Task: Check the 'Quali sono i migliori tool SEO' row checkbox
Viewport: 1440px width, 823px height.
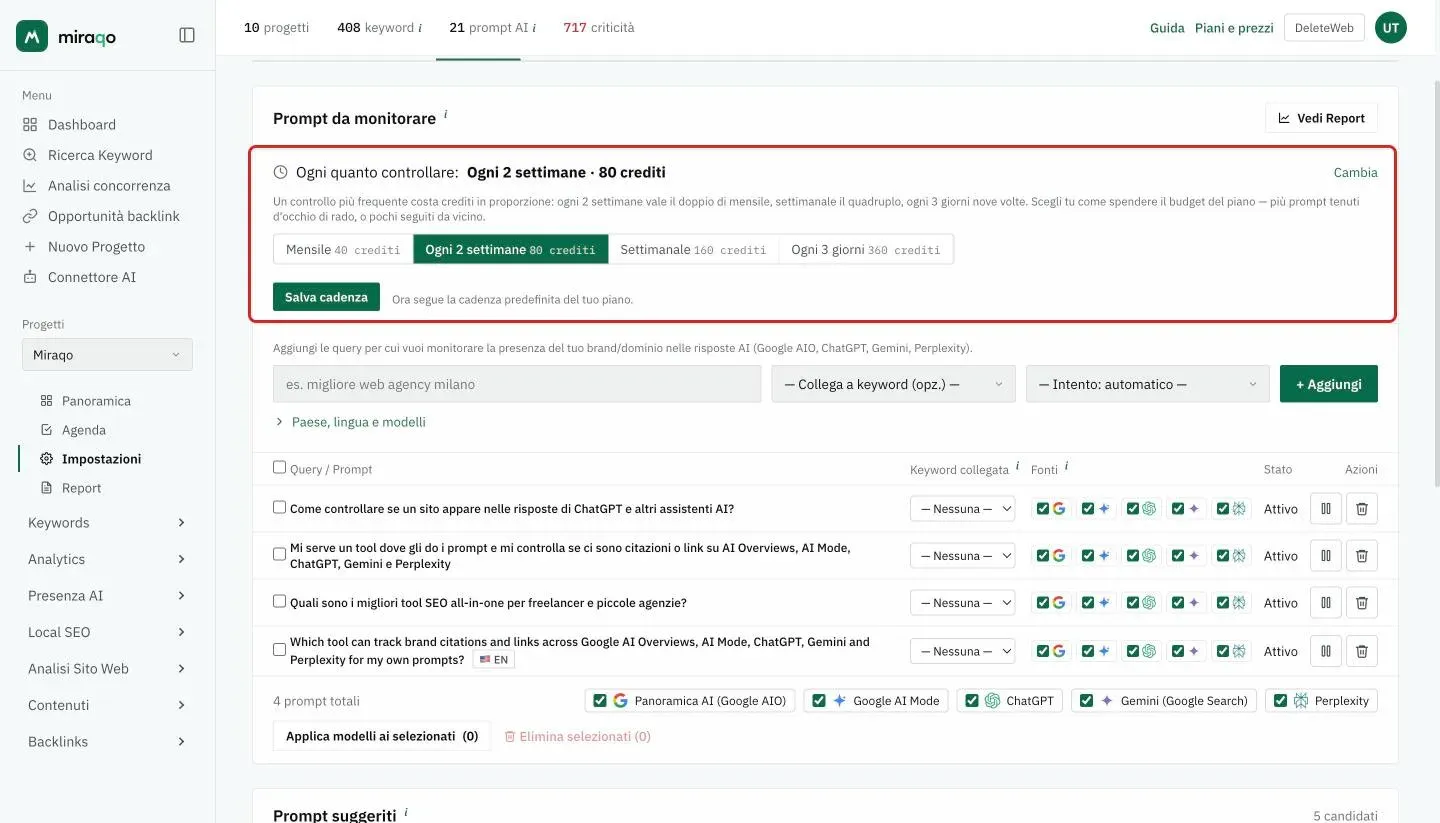Action: pyautogui.click(x=280, y=601)
